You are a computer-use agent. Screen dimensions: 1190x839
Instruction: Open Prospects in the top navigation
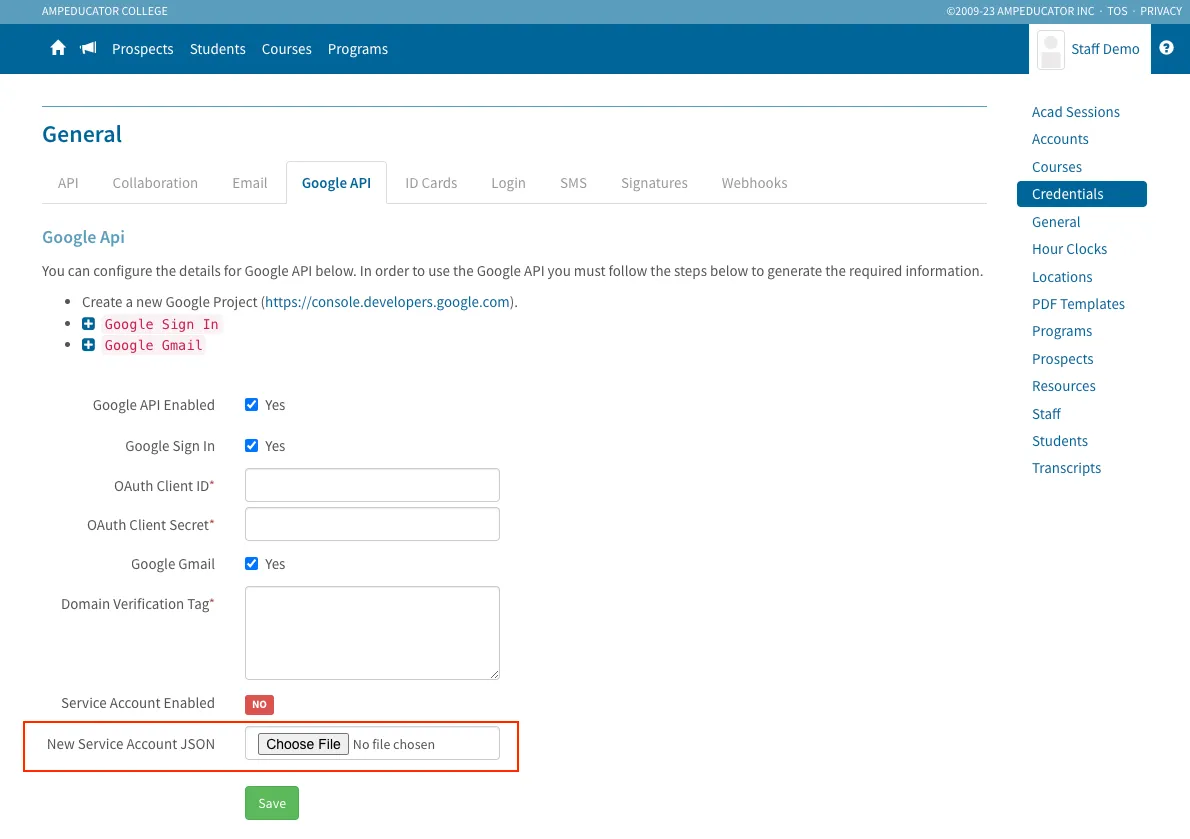tap(143, 49)
